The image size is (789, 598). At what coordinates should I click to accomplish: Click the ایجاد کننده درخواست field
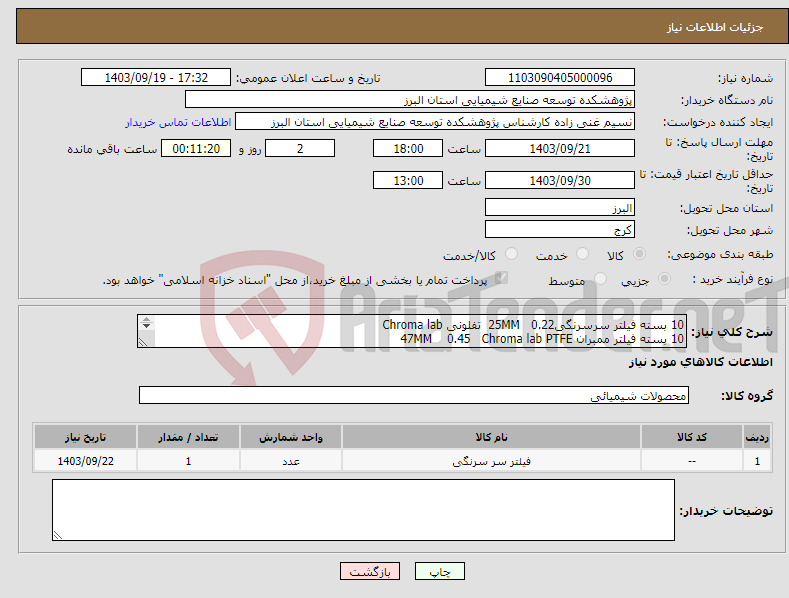(435, 122)
